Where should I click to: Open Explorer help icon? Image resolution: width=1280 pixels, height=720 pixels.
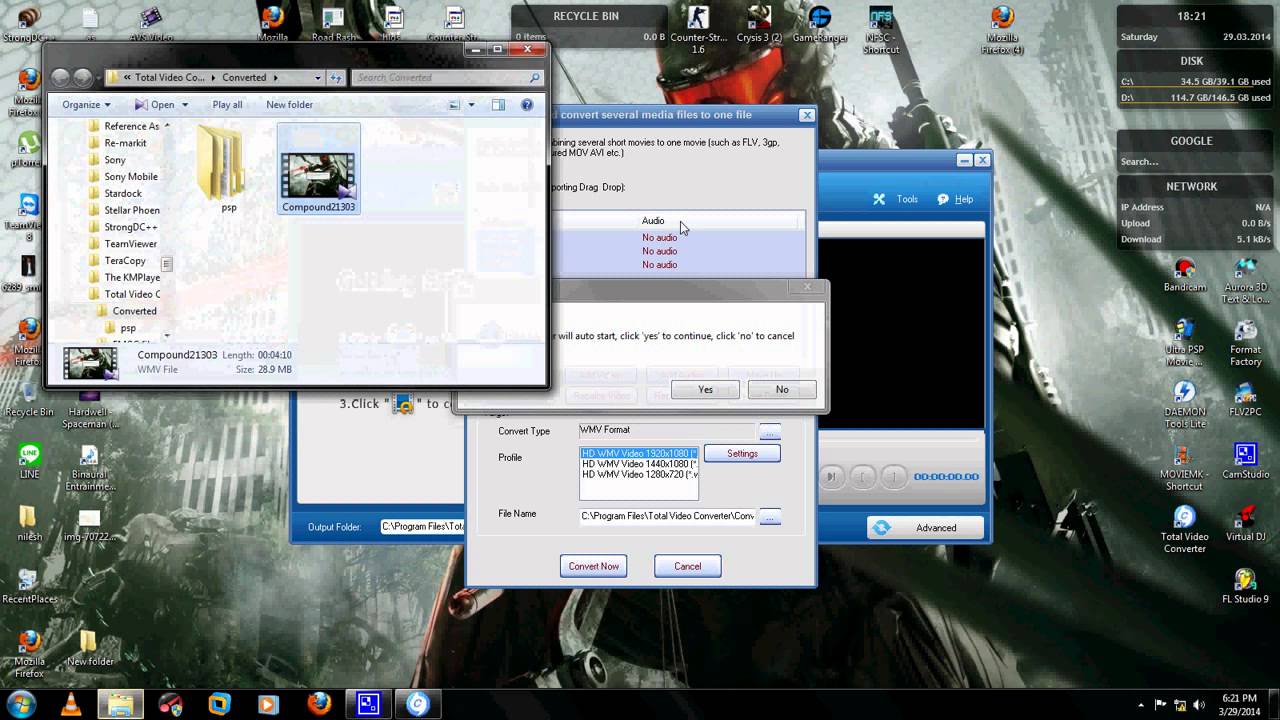tap(527, 105)
